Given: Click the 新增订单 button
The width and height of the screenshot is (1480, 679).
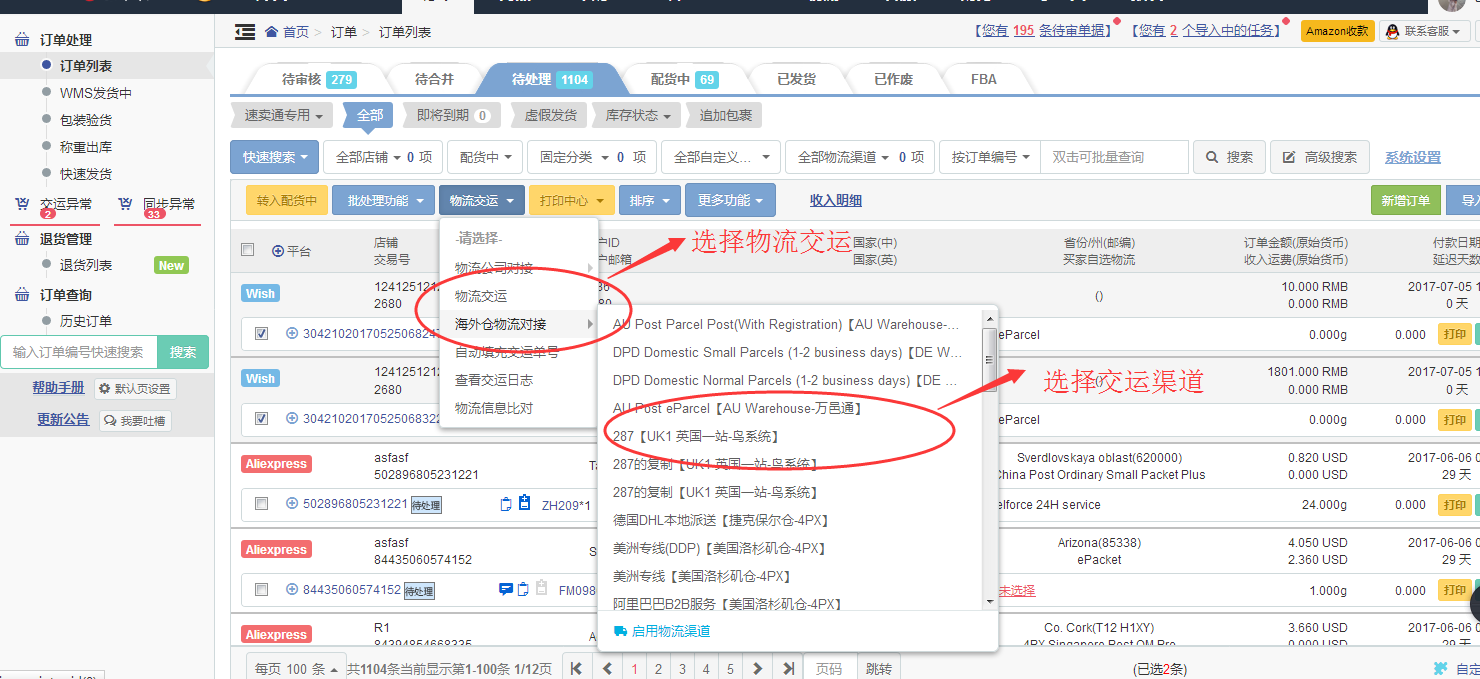Looking at the screenshot, I should pos(1405,200).
